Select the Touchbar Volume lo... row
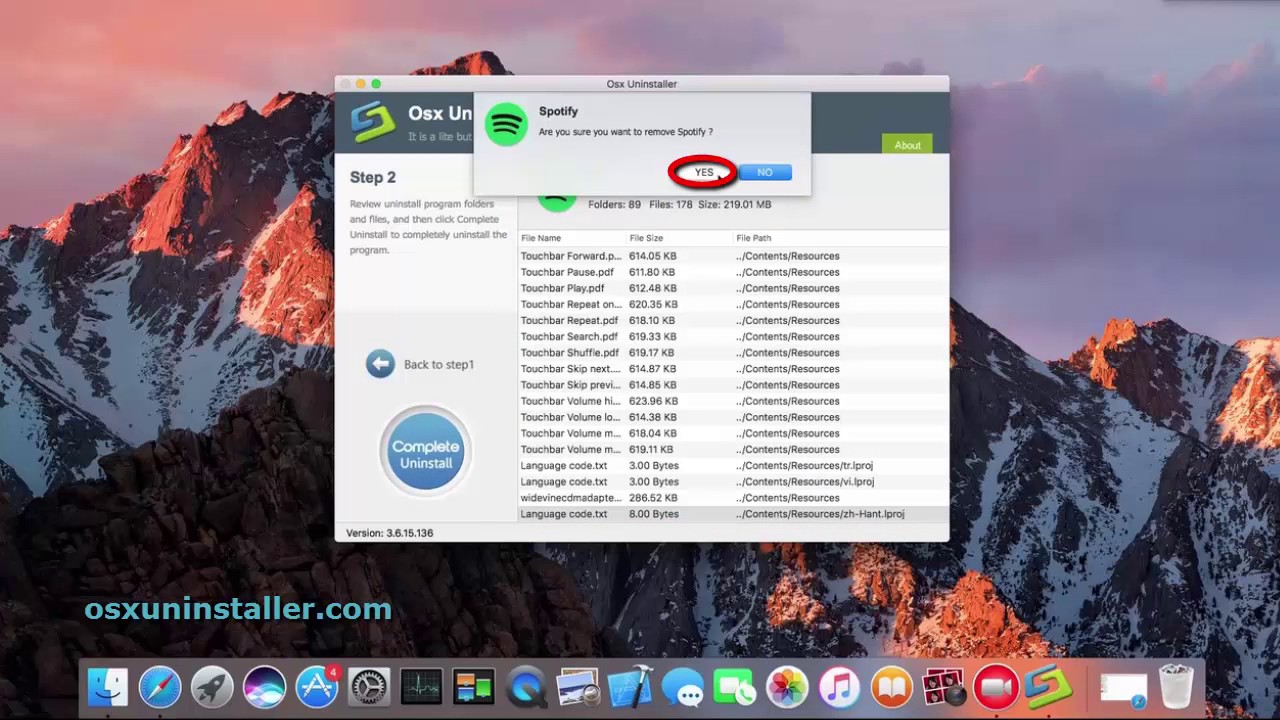1280x720 pixels. tap(733, 417)
